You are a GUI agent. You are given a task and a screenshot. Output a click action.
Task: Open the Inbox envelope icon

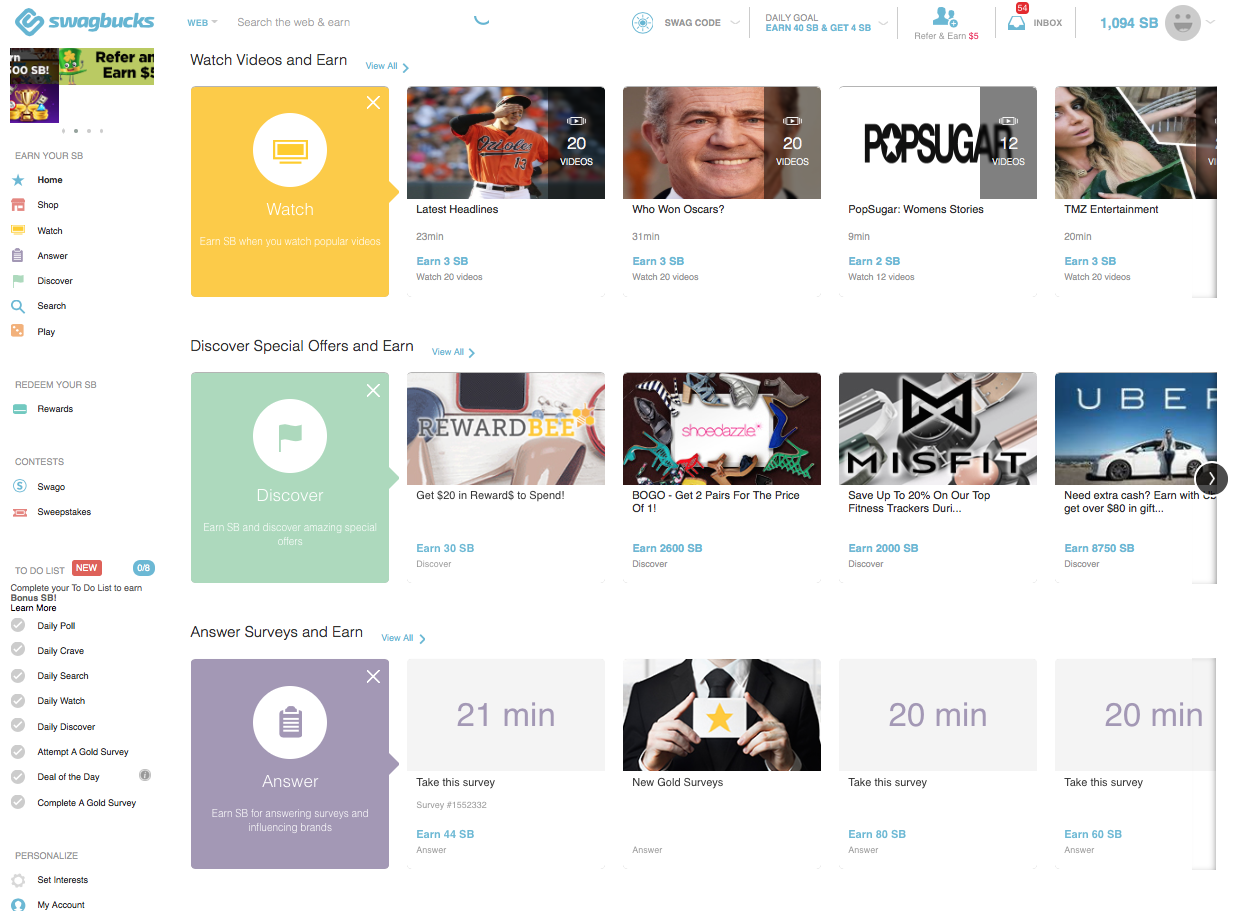pos(1017,23)
